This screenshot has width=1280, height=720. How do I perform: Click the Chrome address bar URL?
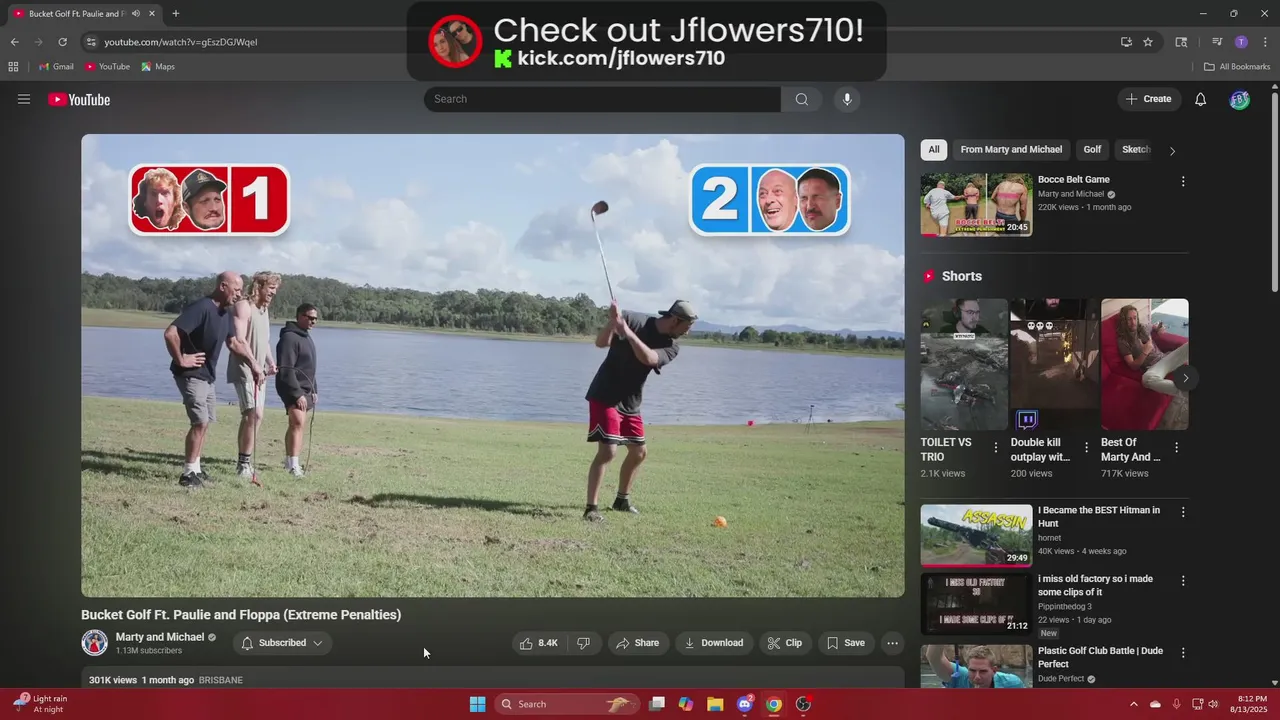[181, 42]
